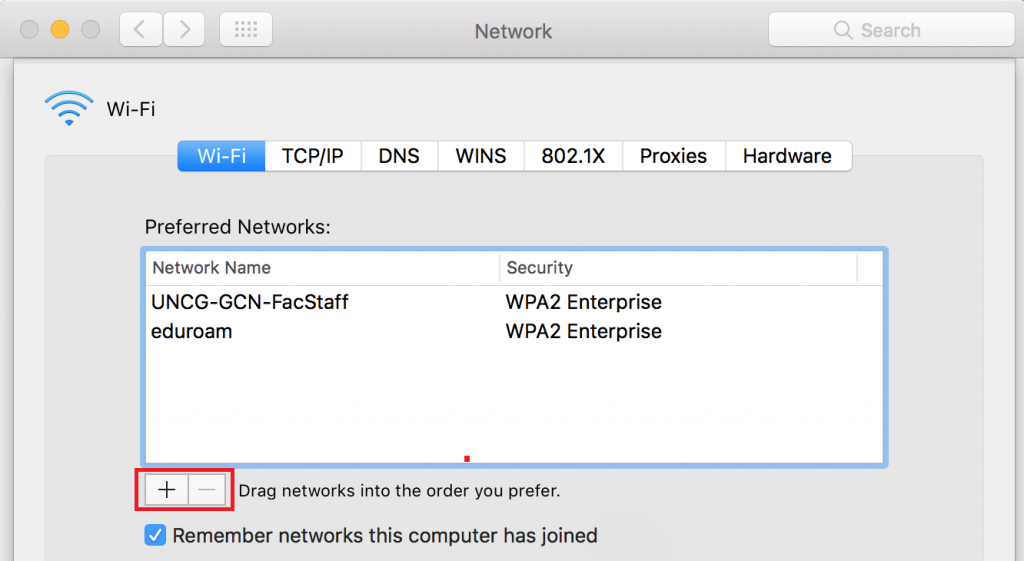The image size is (1024, 561).
Task: Click the add network plus button
Action: click(167, 490)
